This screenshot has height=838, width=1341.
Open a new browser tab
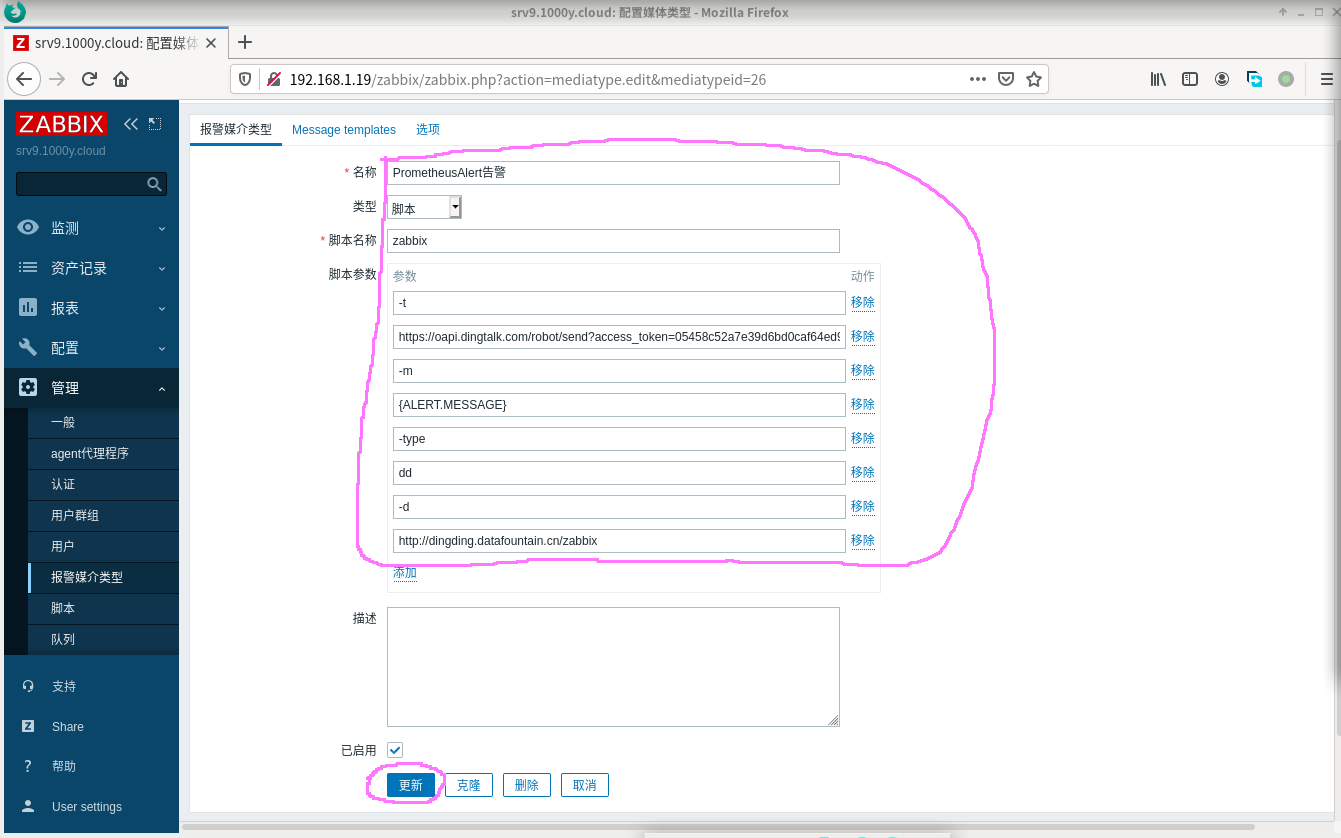245,42
